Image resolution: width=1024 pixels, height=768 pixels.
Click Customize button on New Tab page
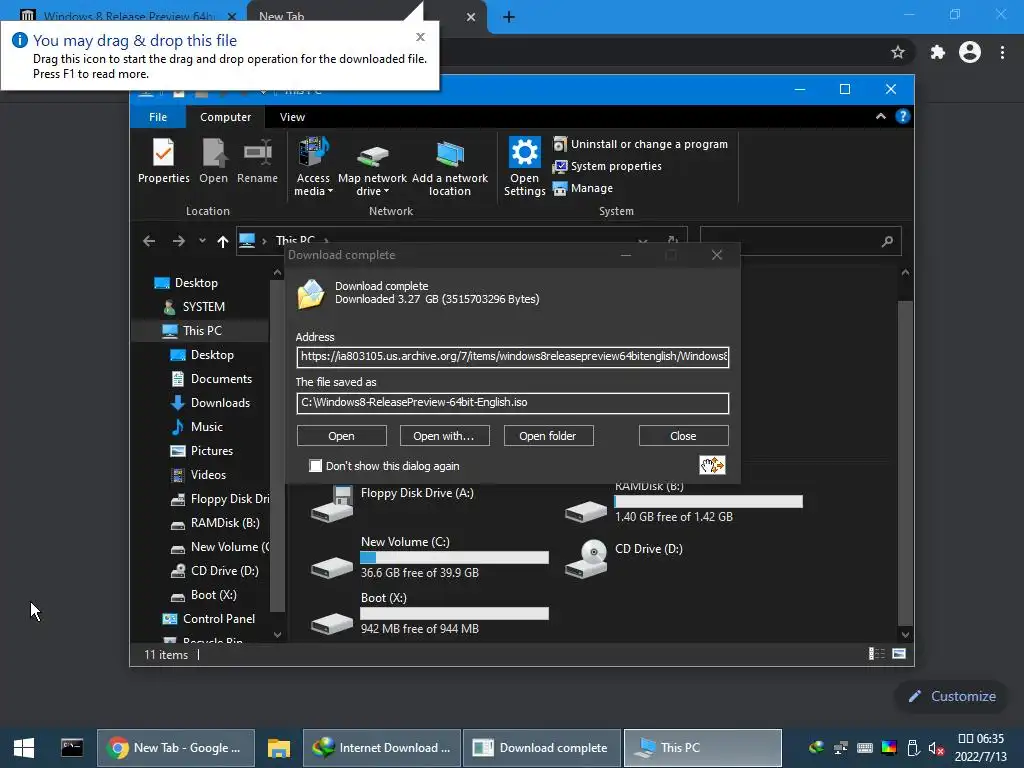tap(952, 696)
